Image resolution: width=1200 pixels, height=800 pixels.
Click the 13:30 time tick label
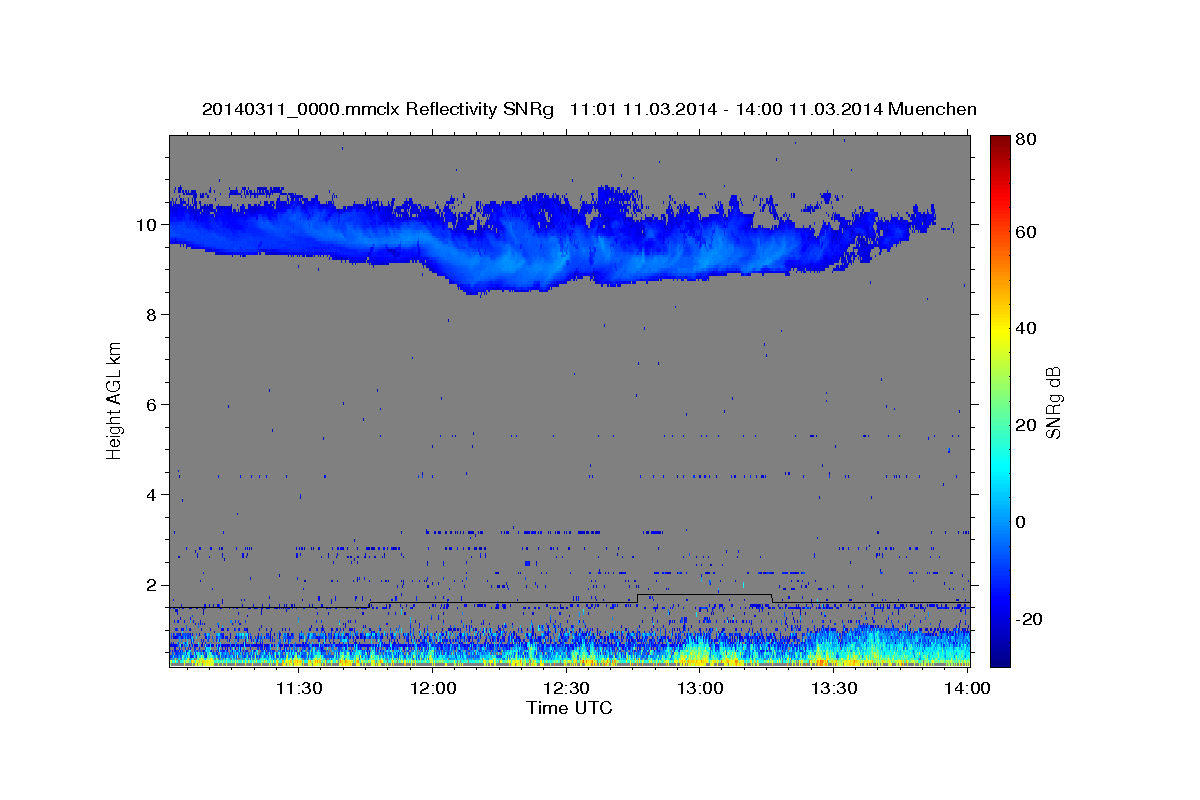(x=834, y=688)
